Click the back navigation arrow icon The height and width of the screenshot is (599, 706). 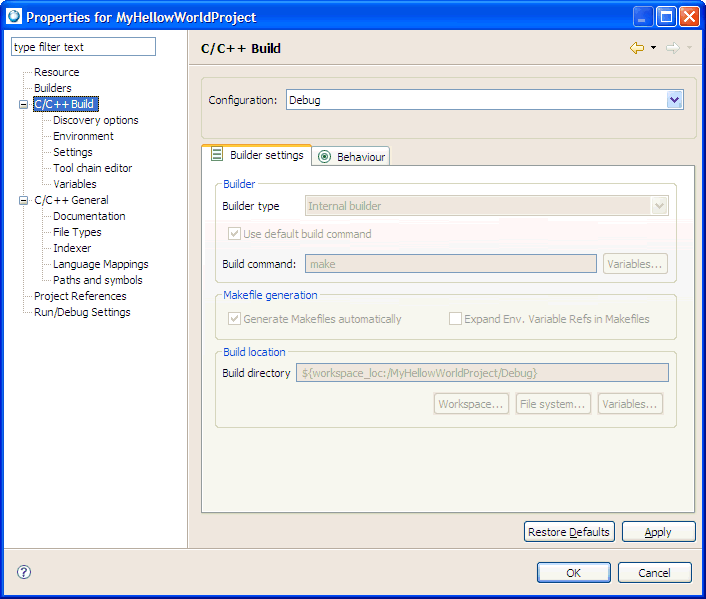[x=636, y=48]
